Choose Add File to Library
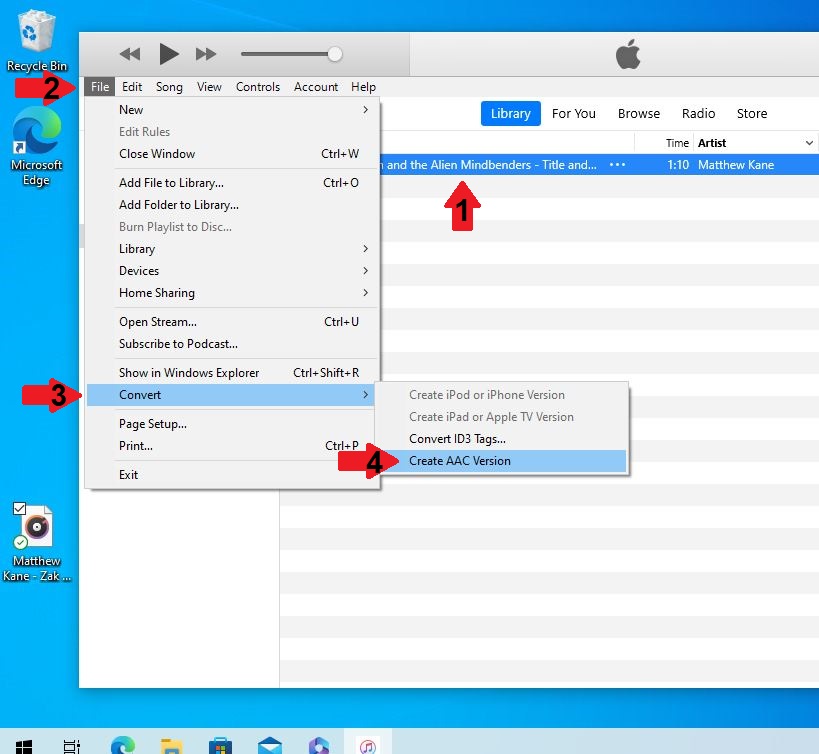Screen dimensions: 819x754 (232, 183)
